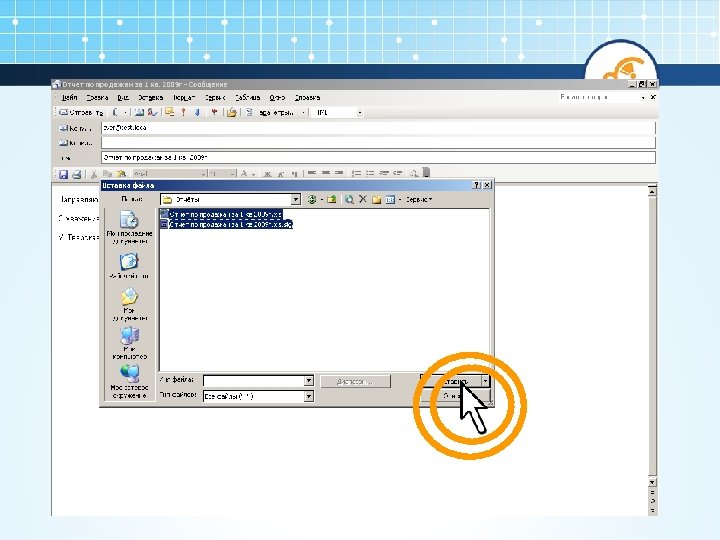Click the Send button in the message toolbar

[81, 112]
